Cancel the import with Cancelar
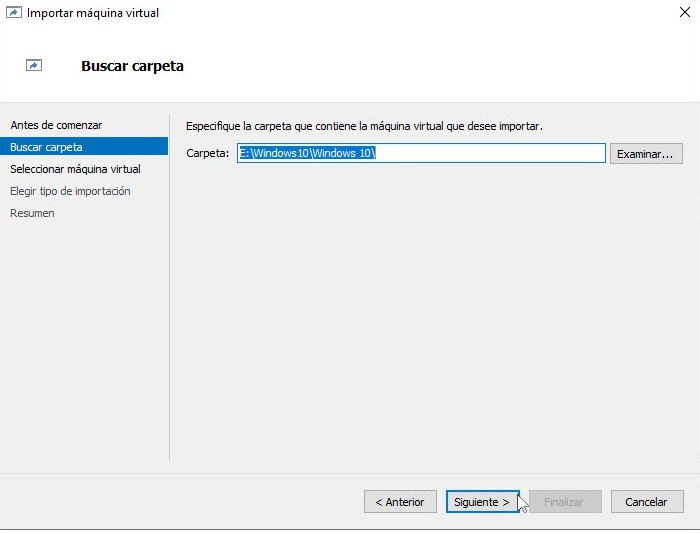 tap(646, 502)
